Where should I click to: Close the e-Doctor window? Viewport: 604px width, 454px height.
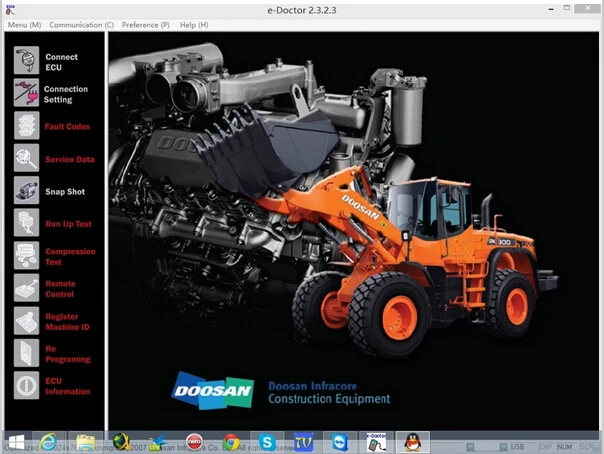(x=587, y=8)
